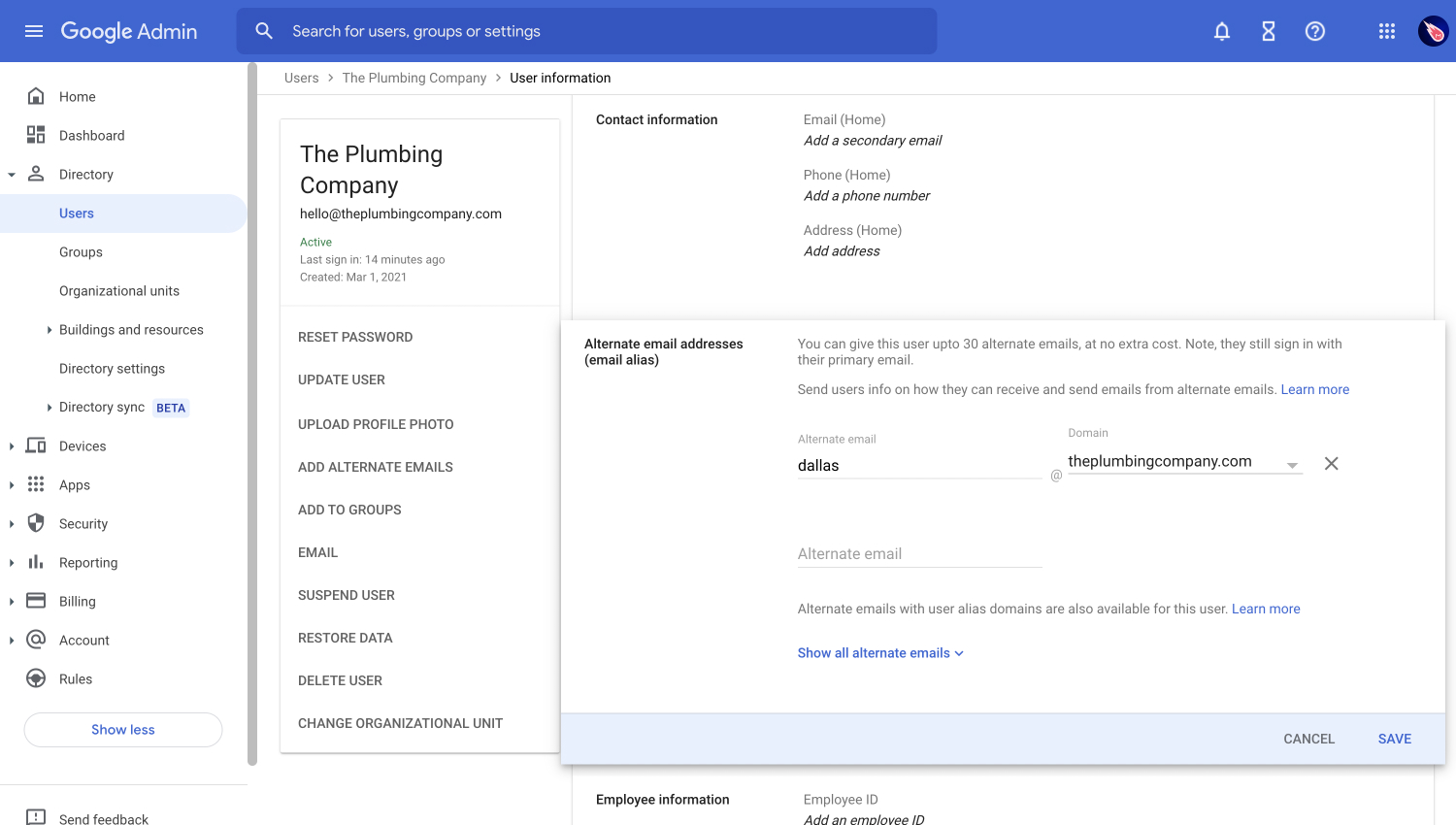
Task: Click Add address
Action: (x=842, y=251)
